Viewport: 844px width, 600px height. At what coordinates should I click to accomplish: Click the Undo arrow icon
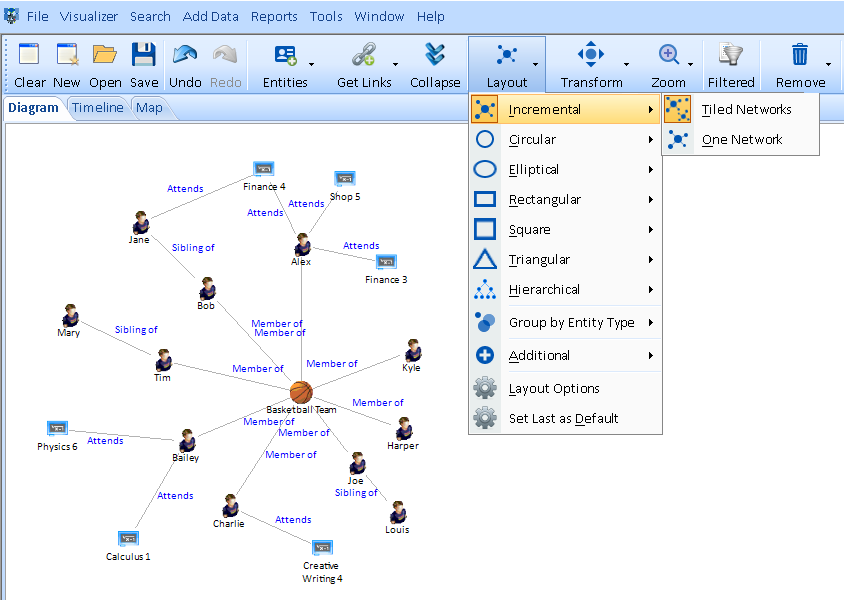click(185, 55)
